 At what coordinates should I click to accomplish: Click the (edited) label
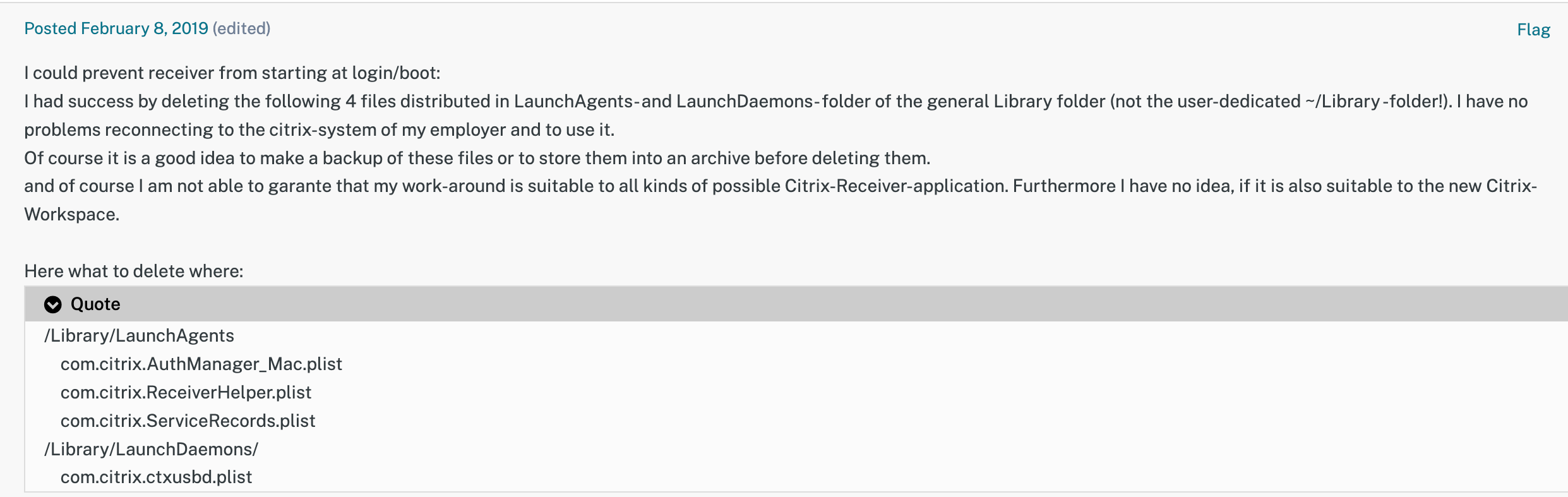pyautogui.click(x=242, y=28)
